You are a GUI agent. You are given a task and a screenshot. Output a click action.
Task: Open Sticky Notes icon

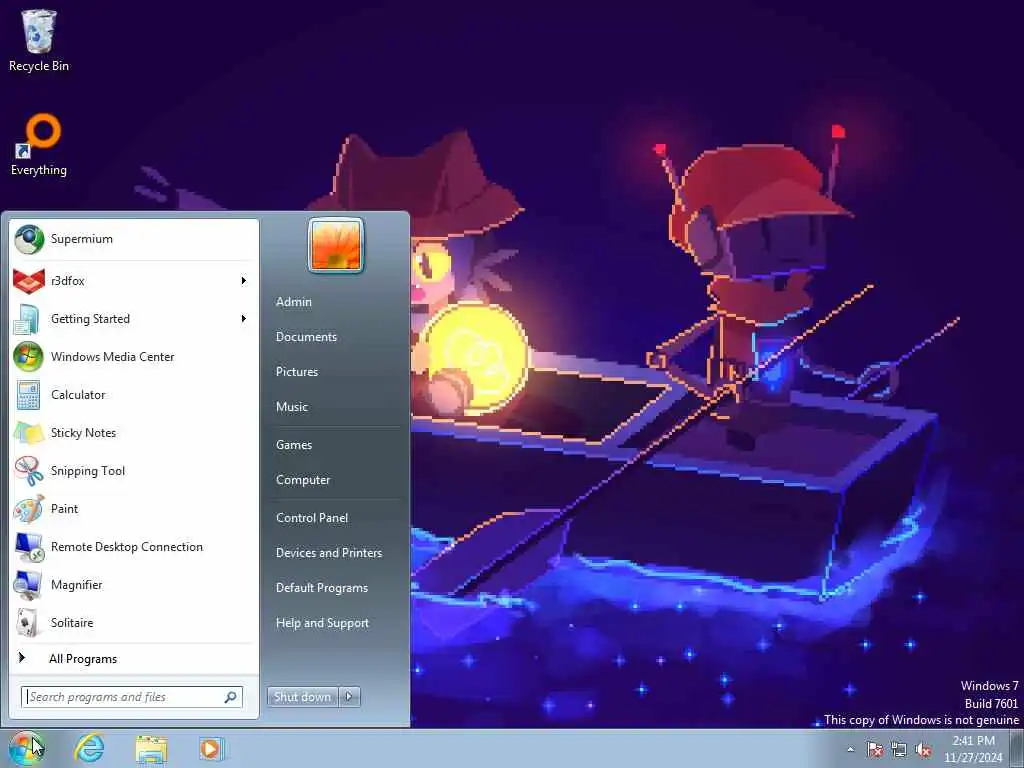click(x=29, y=433)
